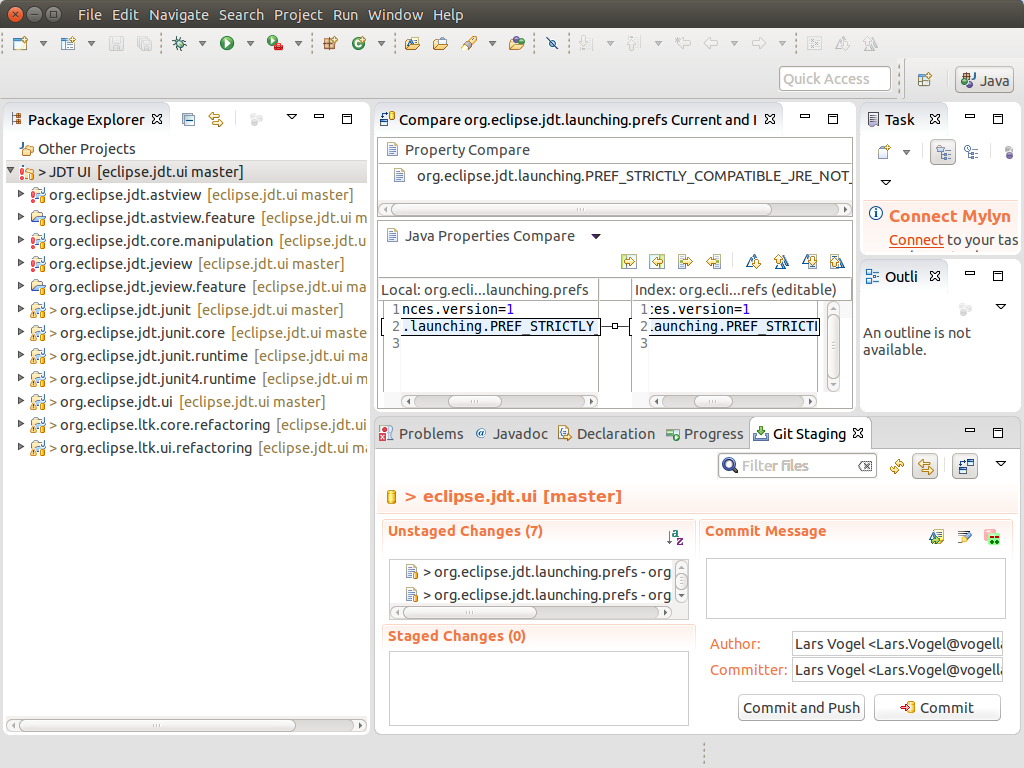Open the Run button dropdown arrow

pyautogui.click(x=250, y=44)
